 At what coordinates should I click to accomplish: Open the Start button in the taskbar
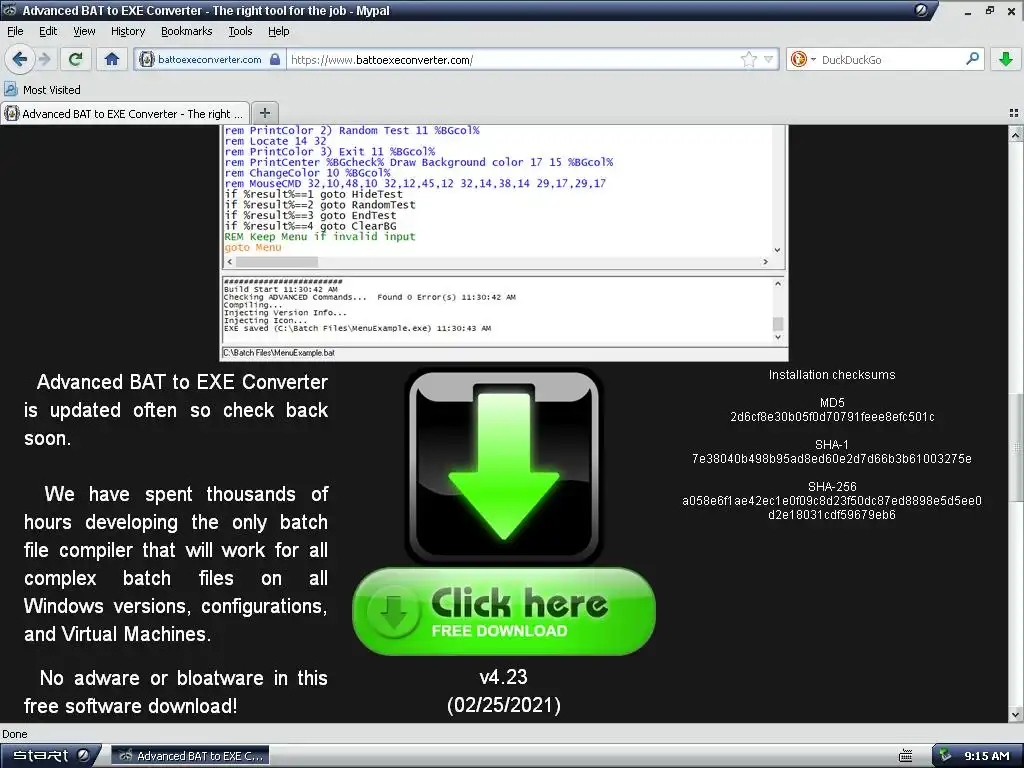[x=51, y=756]
